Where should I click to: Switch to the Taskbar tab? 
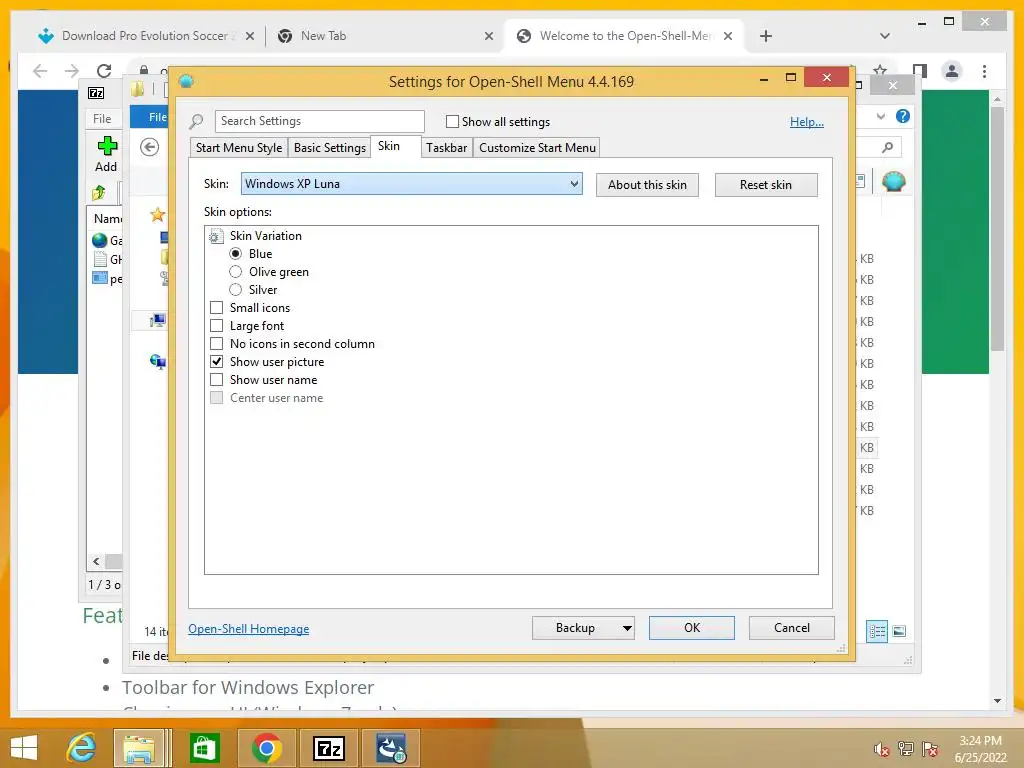pos(447,148)
